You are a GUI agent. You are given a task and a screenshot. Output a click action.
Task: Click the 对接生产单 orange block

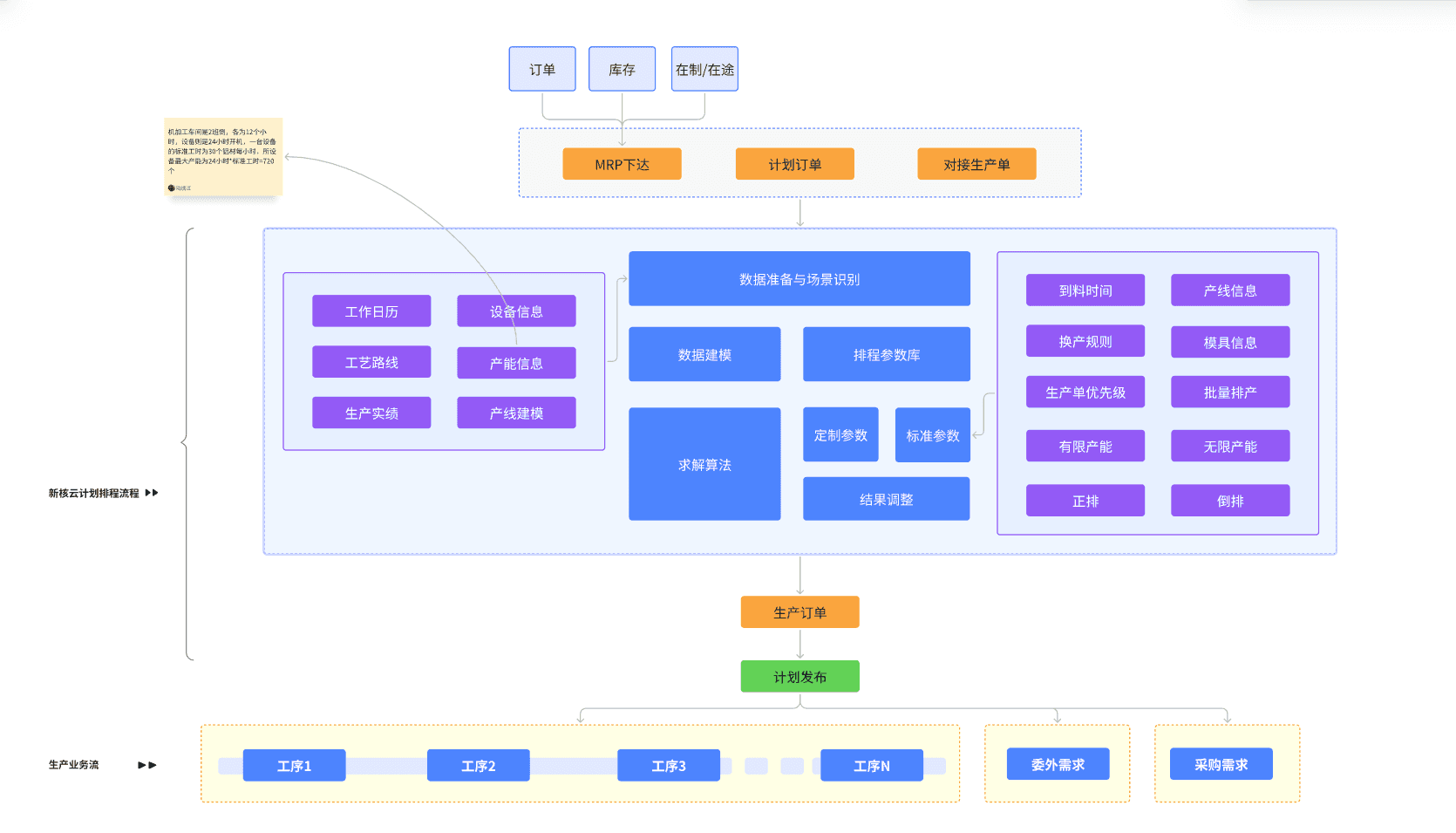tap(976, 164)
